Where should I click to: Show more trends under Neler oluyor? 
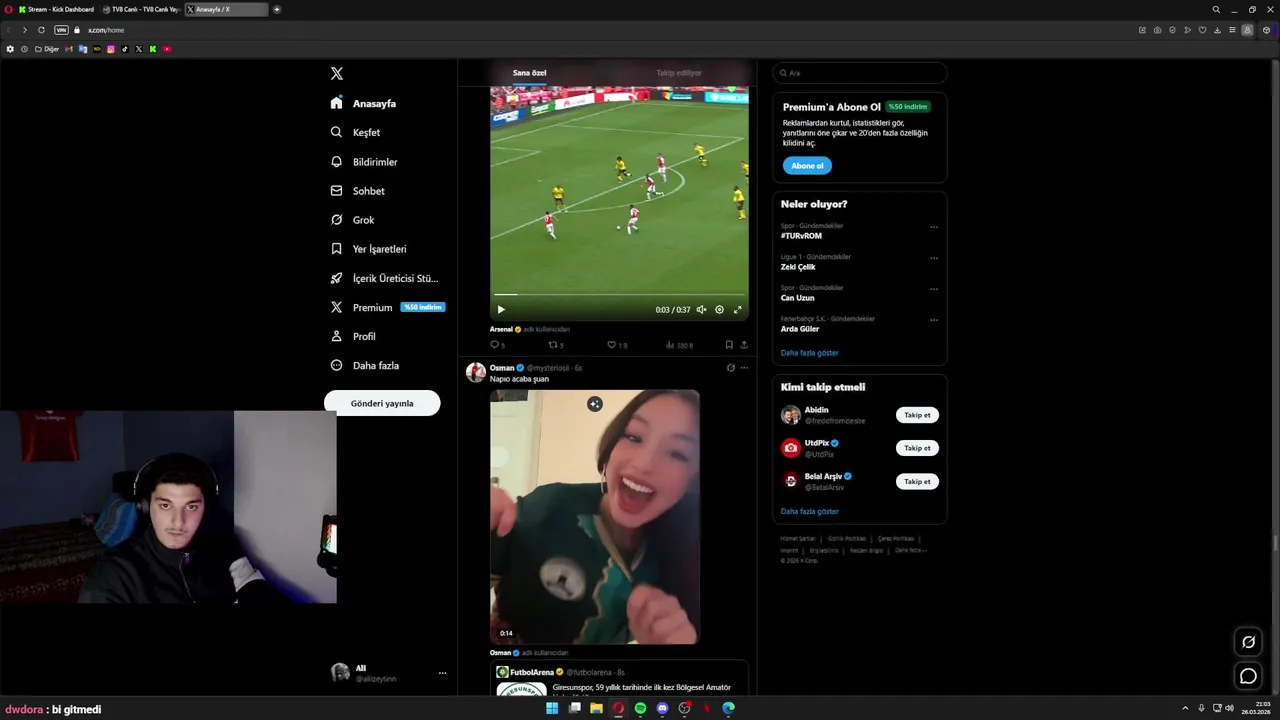click(809, 353)
